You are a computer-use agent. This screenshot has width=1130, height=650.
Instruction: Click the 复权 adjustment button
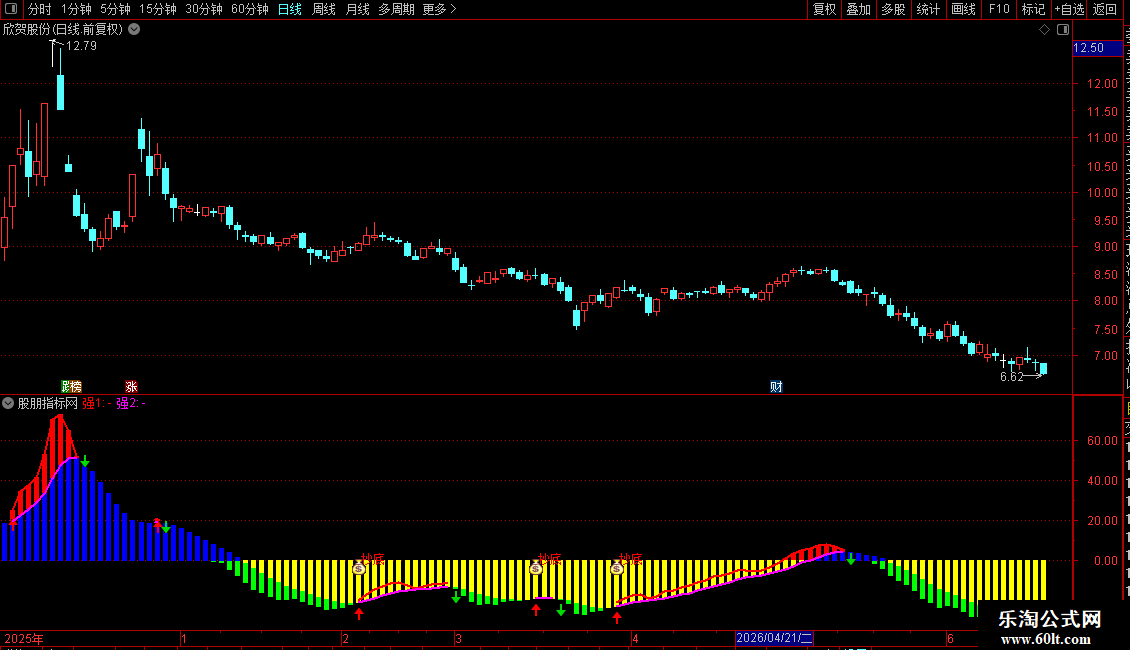[824, 9]
